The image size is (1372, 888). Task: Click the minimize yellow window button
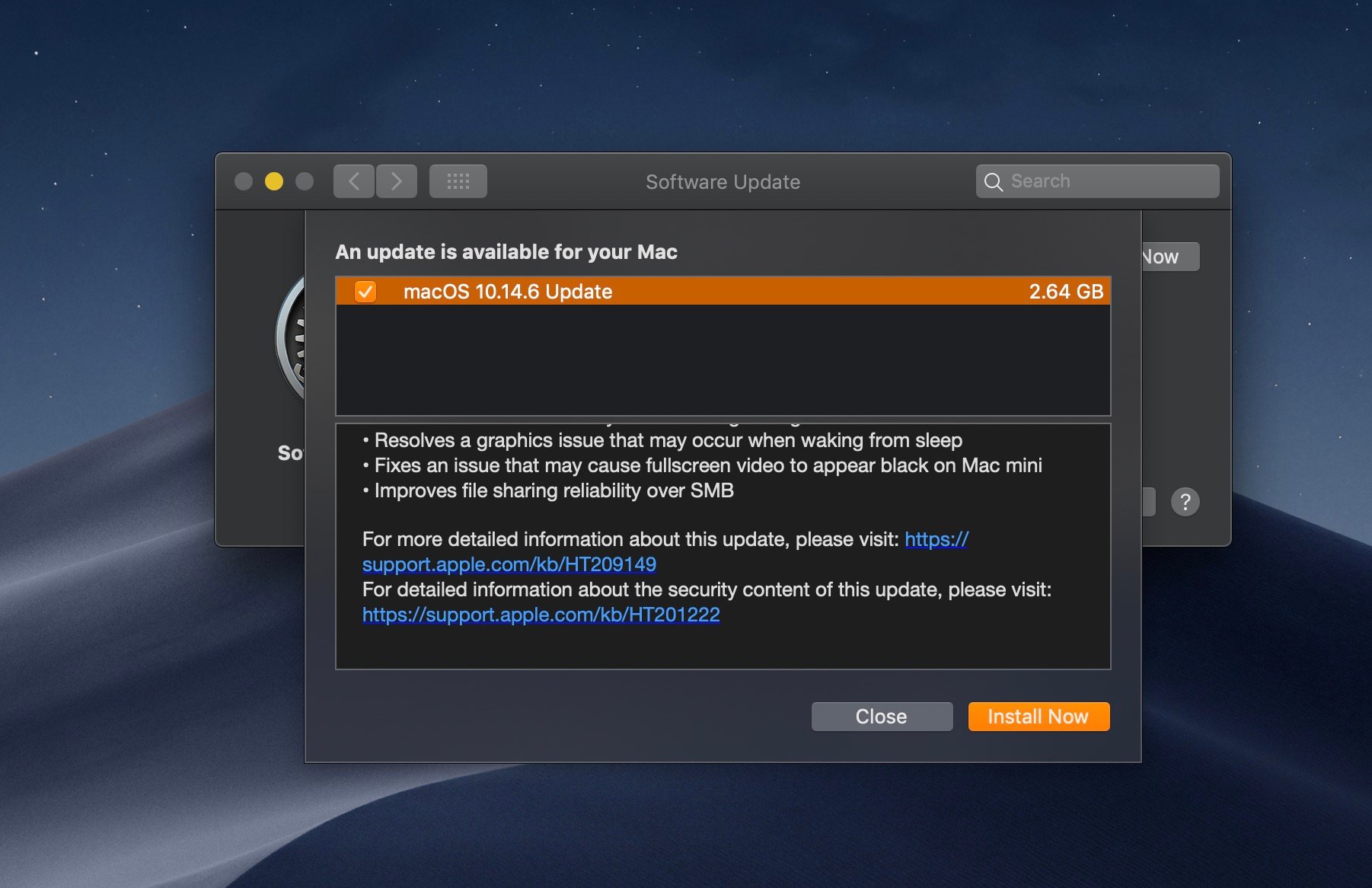274,181
